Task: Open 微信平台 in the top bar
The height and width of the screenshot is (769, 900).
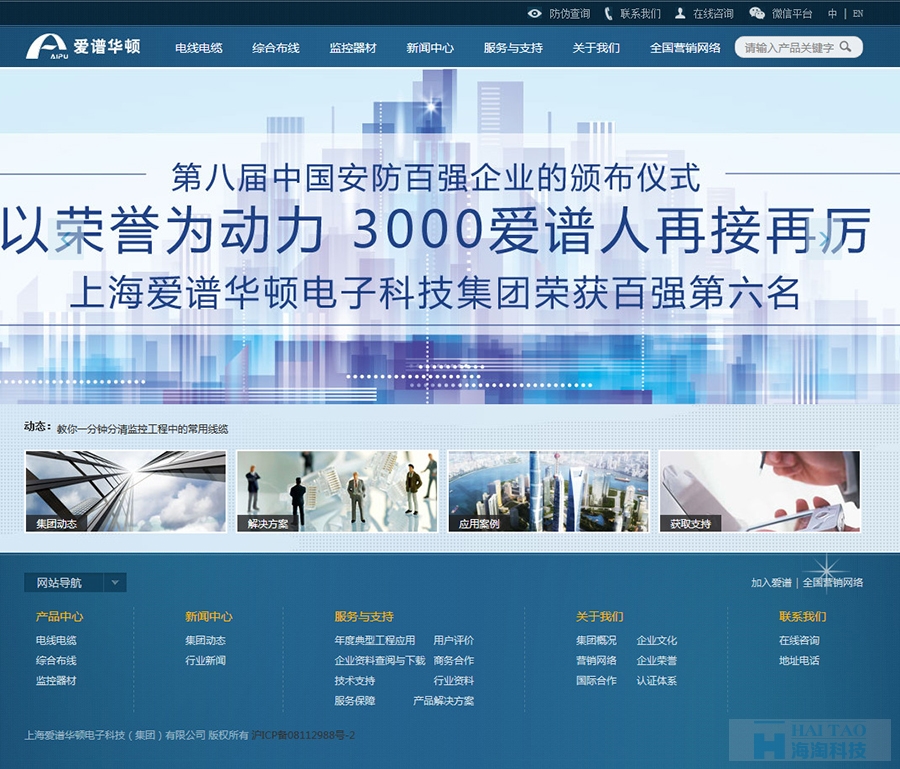Action: (792, 14)
